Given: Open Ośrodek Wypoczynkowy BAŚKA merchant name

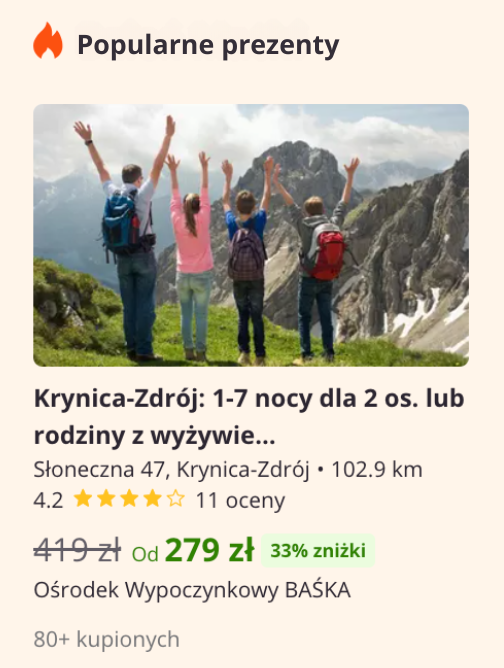Looking at the screenshot, I should point(192,590).
